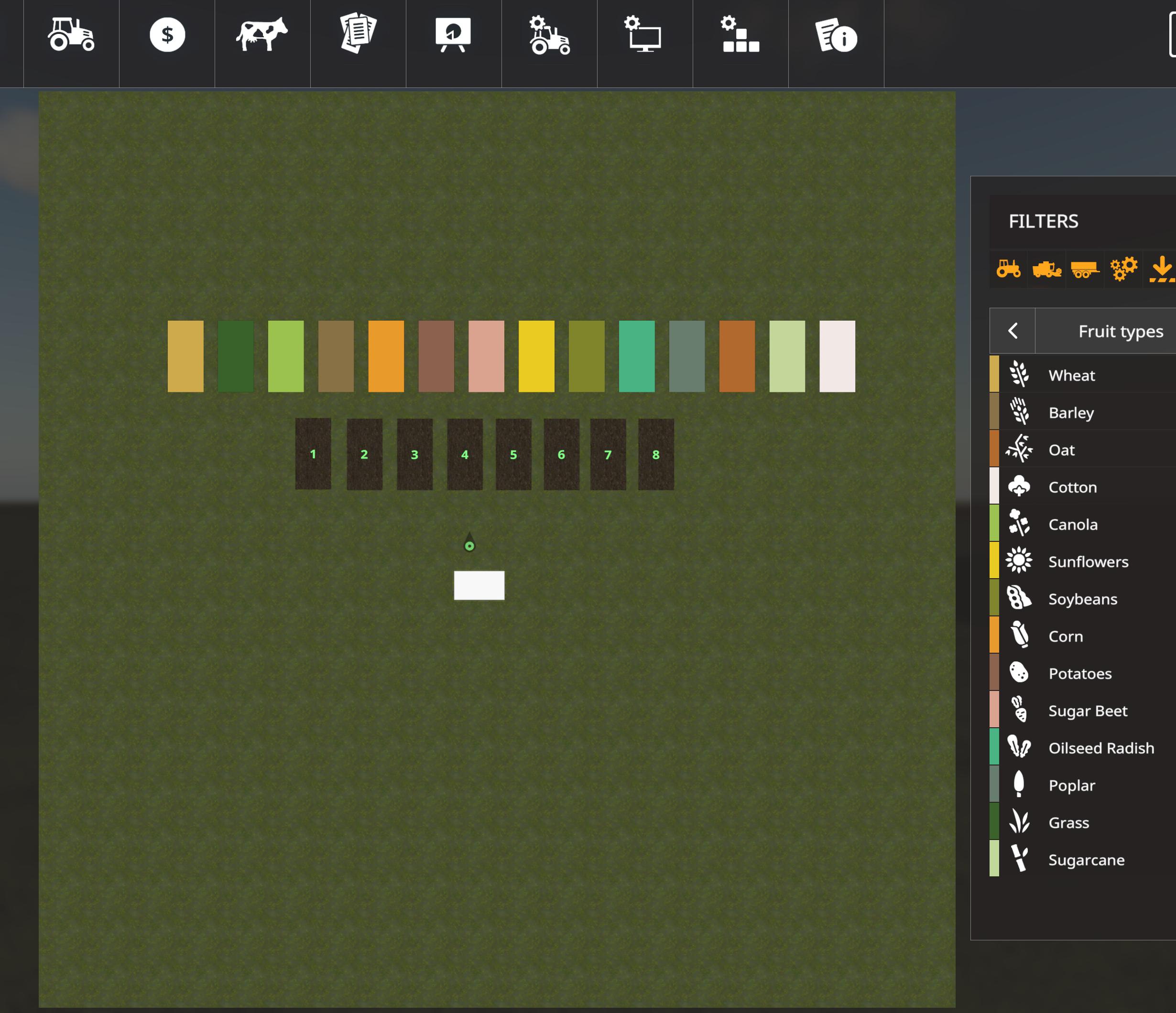Click the green player position marker
The width and height of the screenshot is (1176, 1013).
pos(469,546)
